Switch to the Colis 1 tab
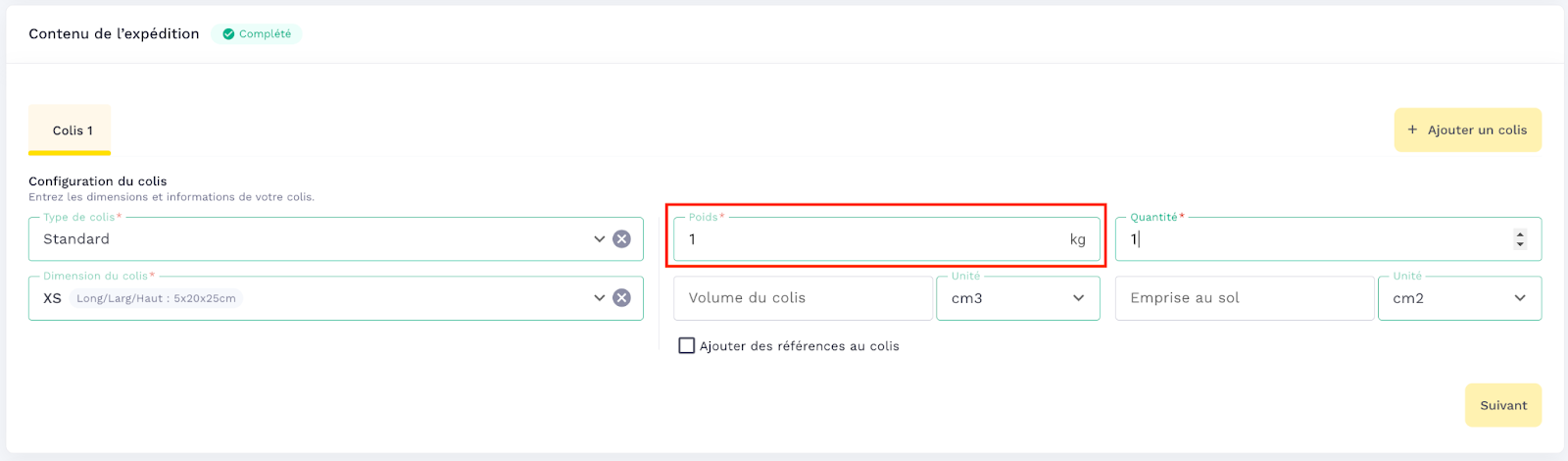The height and width of the screenshot is (461, 1568). (73, 130)
